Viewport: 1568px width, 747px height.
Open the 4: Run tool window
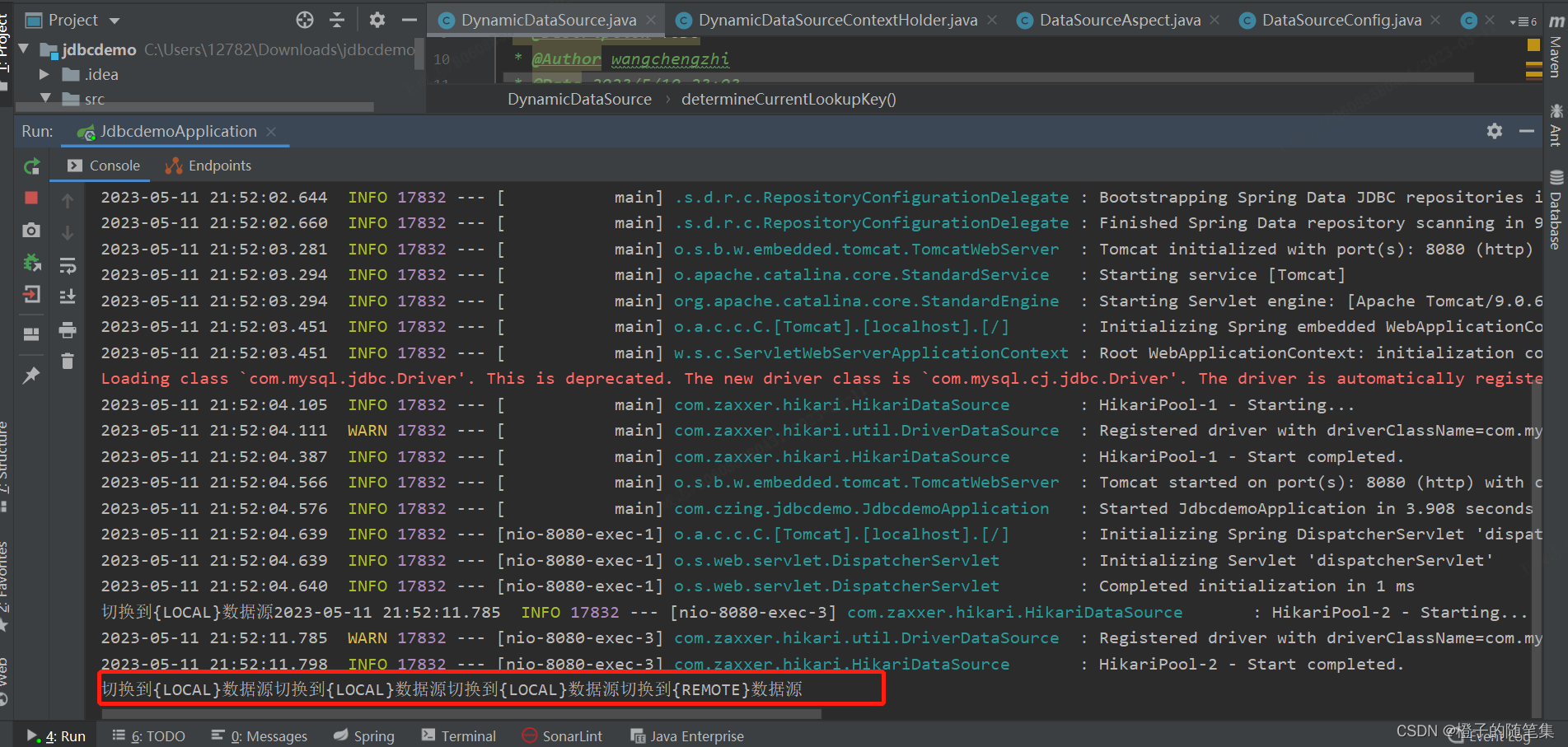click(57, 735)
